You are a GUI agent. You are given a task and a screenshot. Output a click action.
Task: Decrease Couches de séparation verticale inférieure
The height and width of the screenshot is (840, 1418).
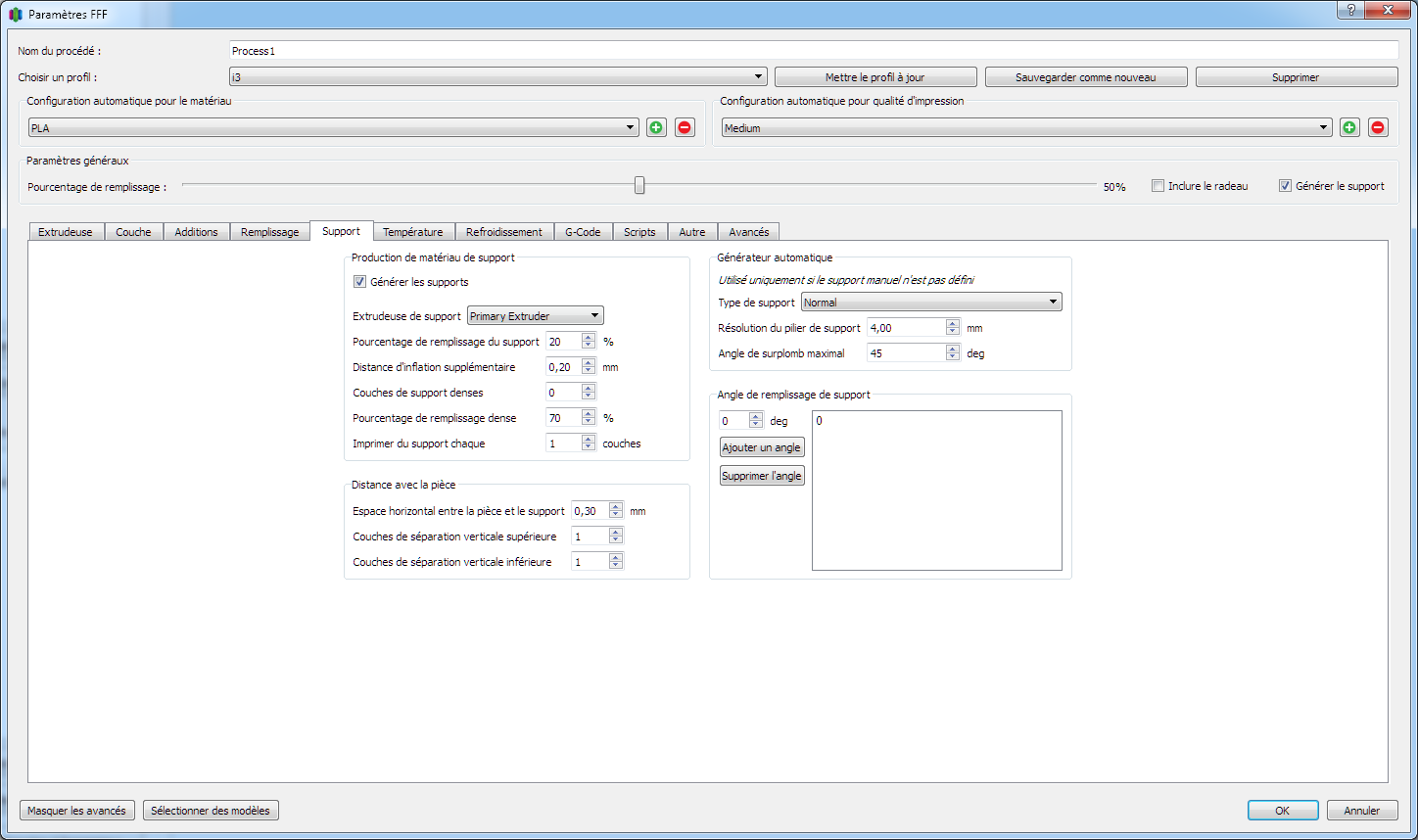(616, 566)
